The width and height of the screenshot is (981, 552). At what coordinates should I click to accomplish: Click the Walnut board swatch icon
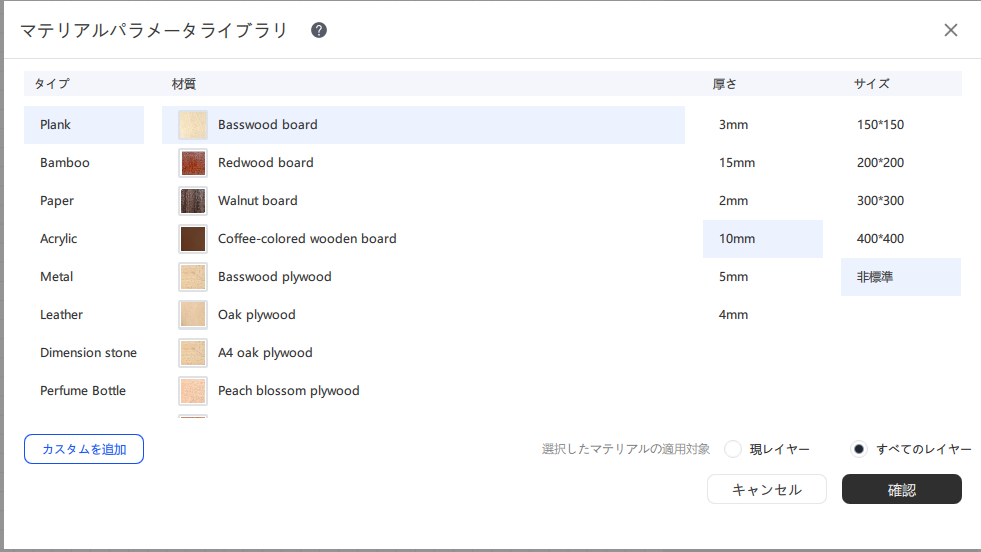pos(192,201)
